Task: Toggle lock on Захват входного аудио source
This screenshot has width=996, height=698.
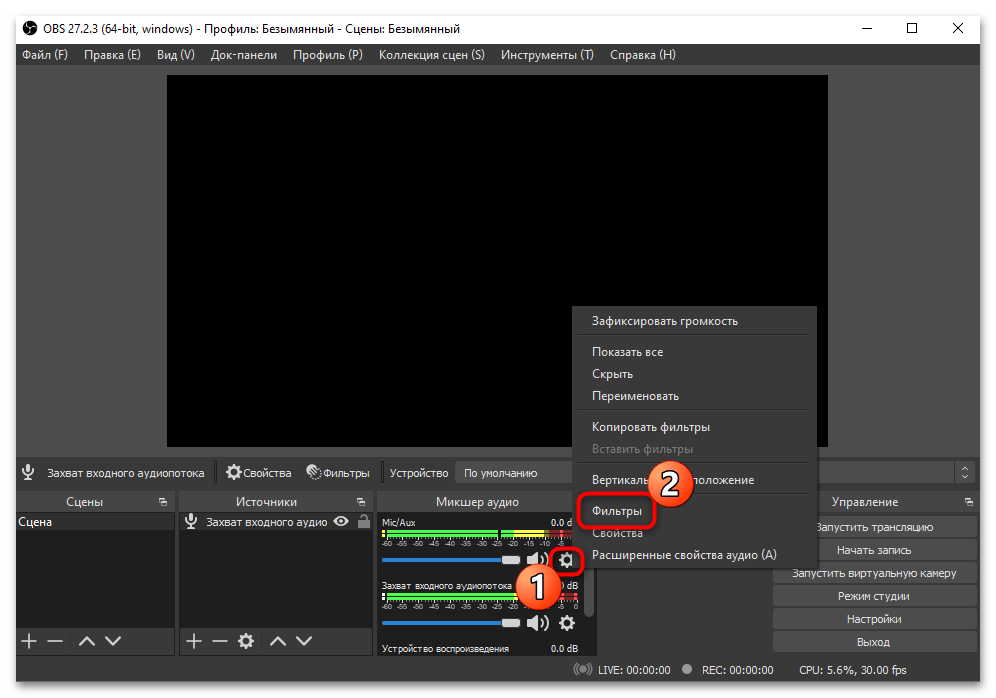Action: coord(364,521)
